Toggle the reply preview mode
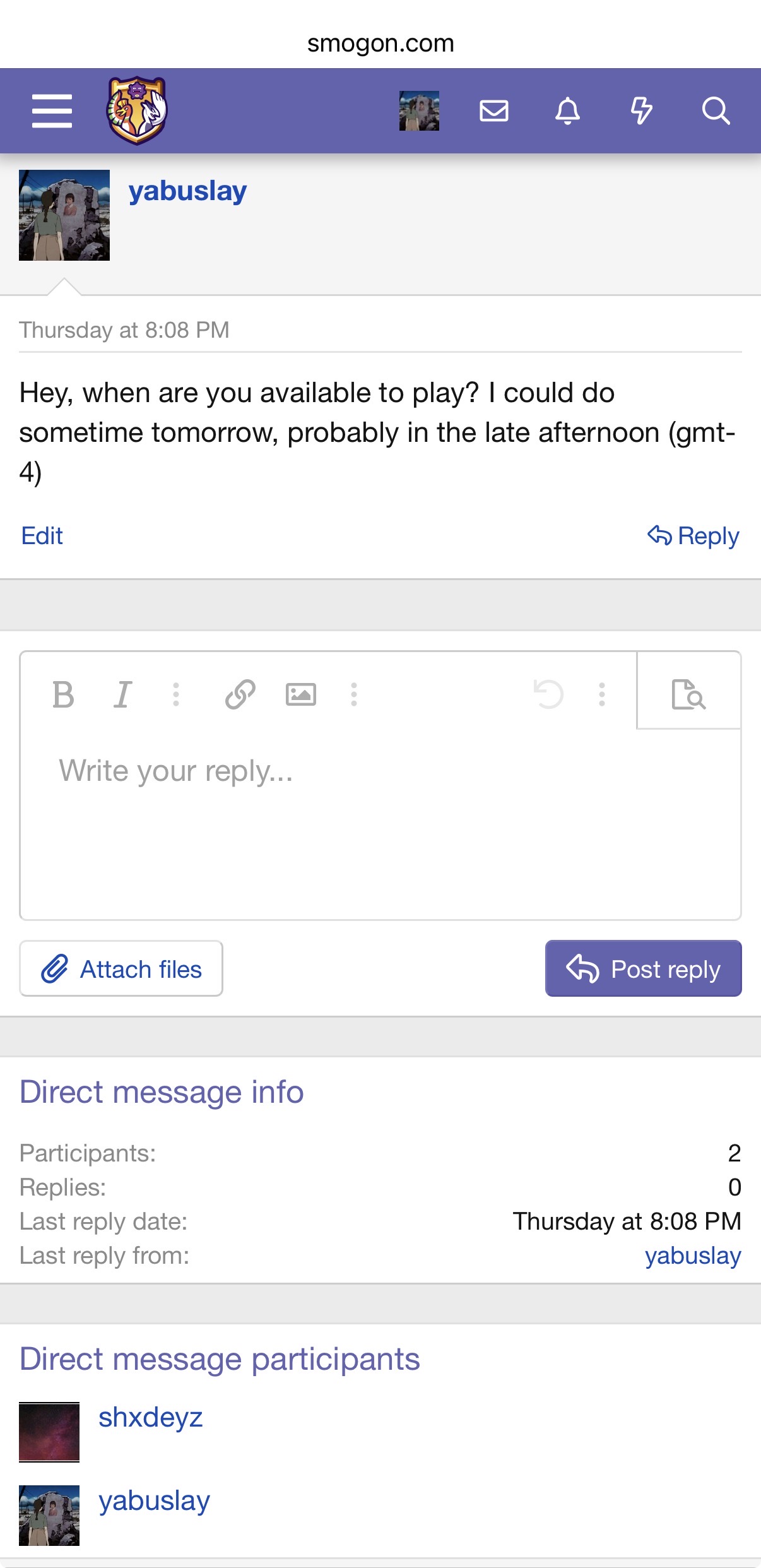 point(688,694)
